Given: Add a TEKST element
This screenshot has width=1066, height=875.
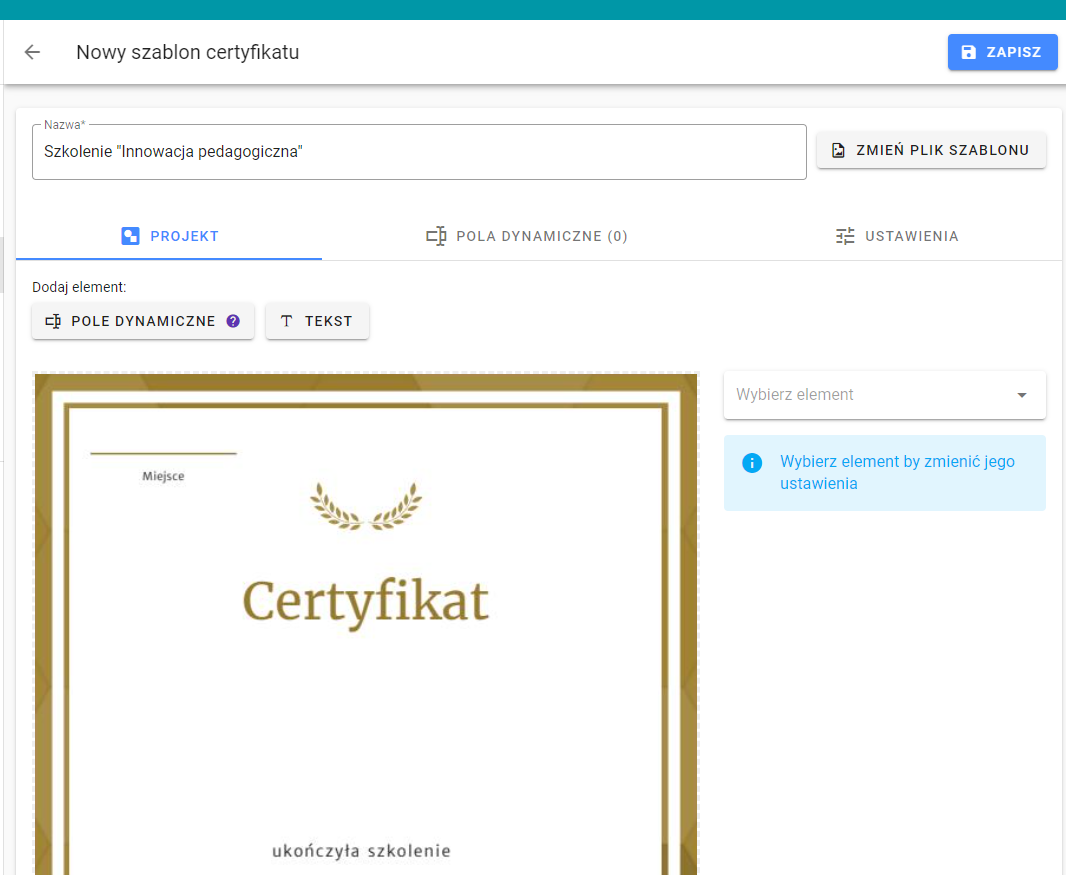Looking at the screenshot, I should [x=317, y=321].
